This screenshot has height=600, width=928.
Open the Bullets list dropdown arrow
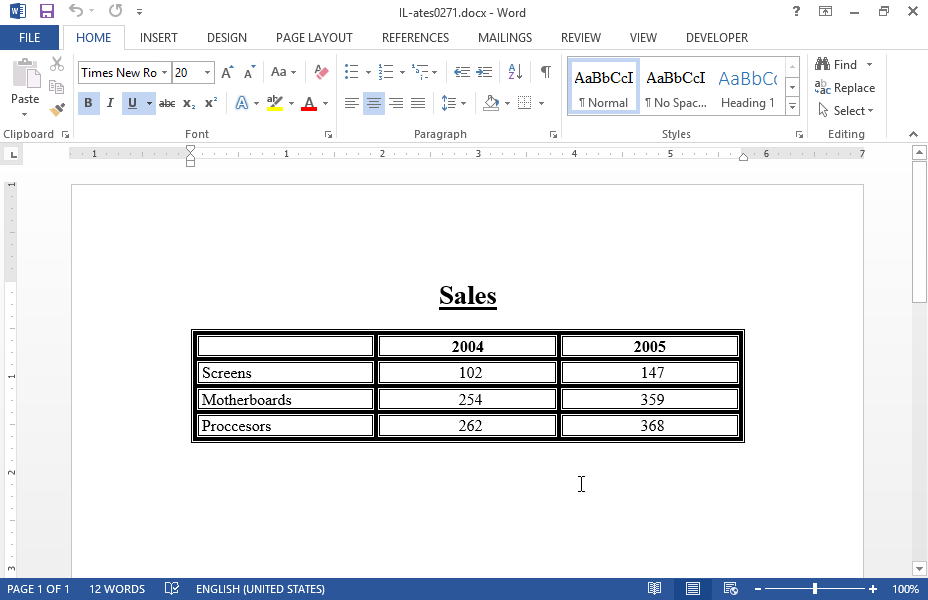pyautogui.click(x=368, y=72)
